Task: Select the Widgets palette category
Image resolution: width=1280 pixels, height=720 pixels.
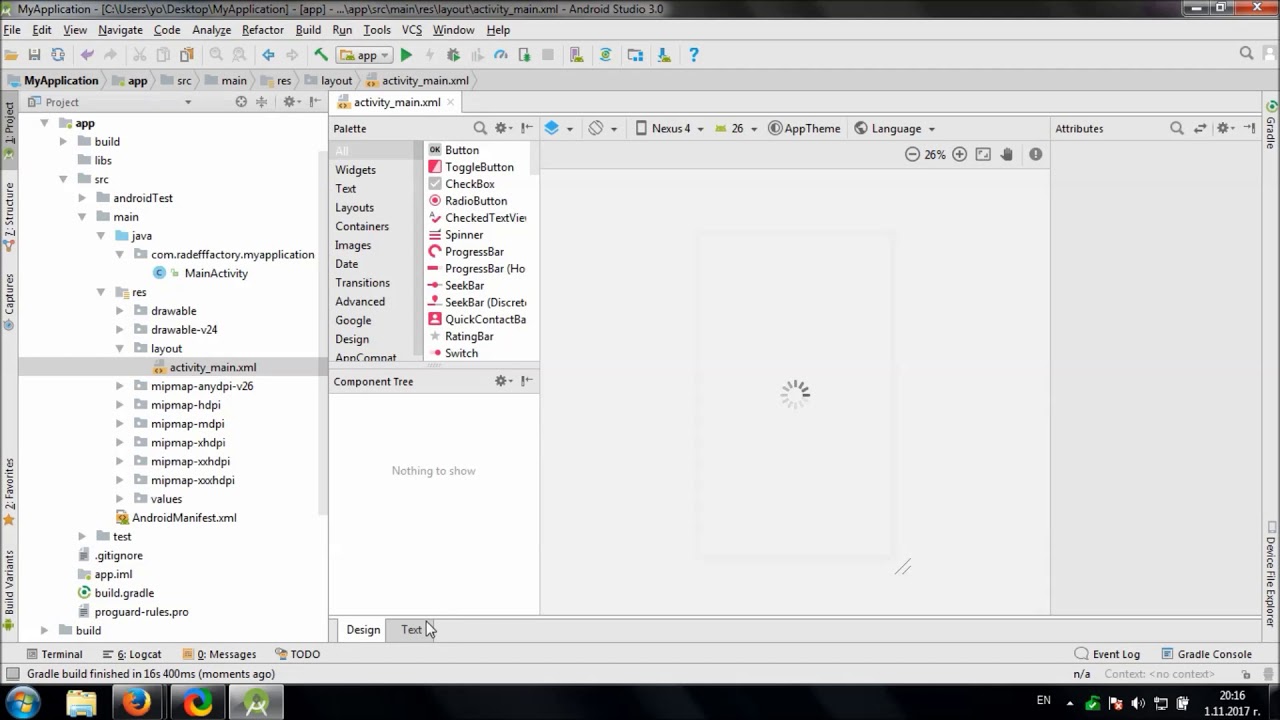Action: click(x=355, y=170)
